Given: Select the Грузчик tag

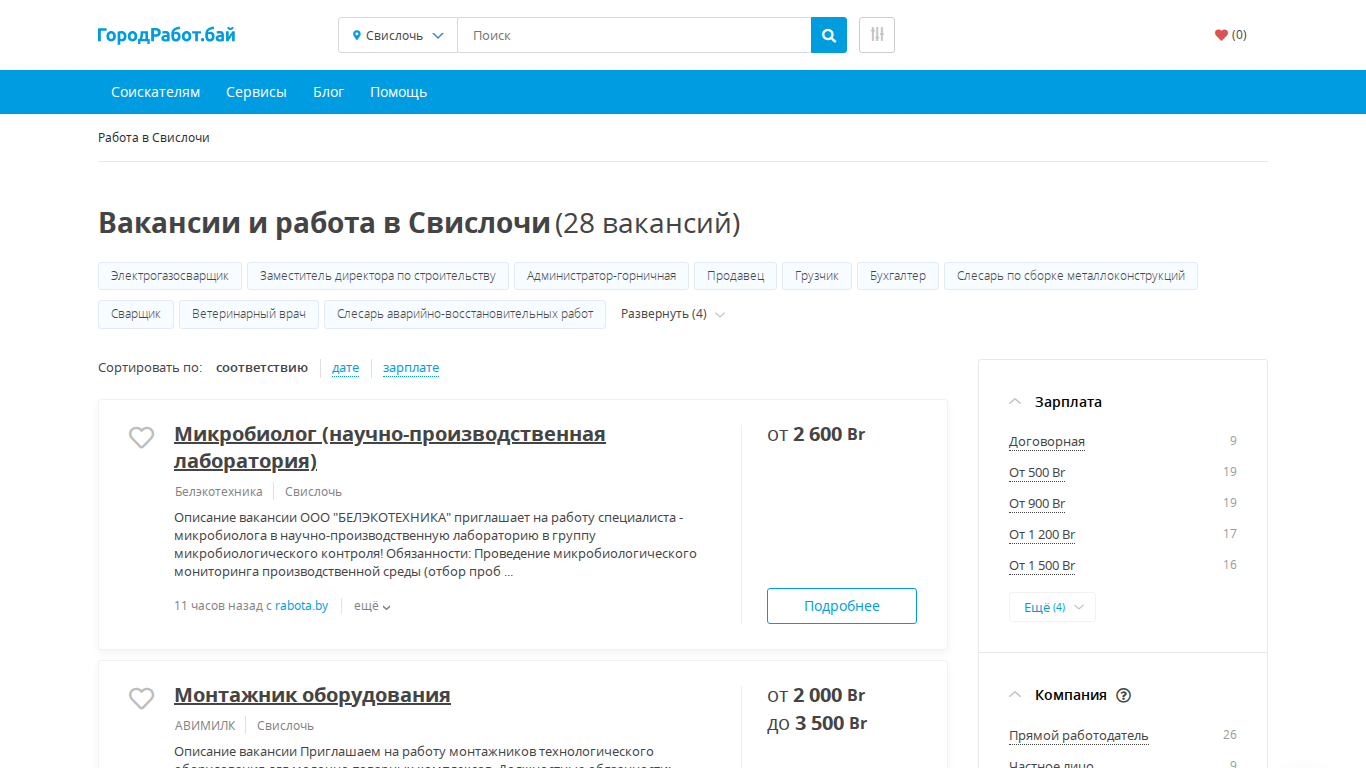Looking at the screenshot, I should (x=817, y=276).
